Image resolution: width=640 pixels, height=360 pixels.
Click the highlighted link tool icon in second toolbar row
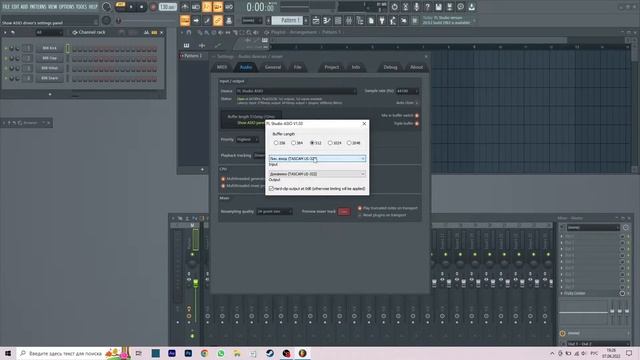[x=218, y=20]
